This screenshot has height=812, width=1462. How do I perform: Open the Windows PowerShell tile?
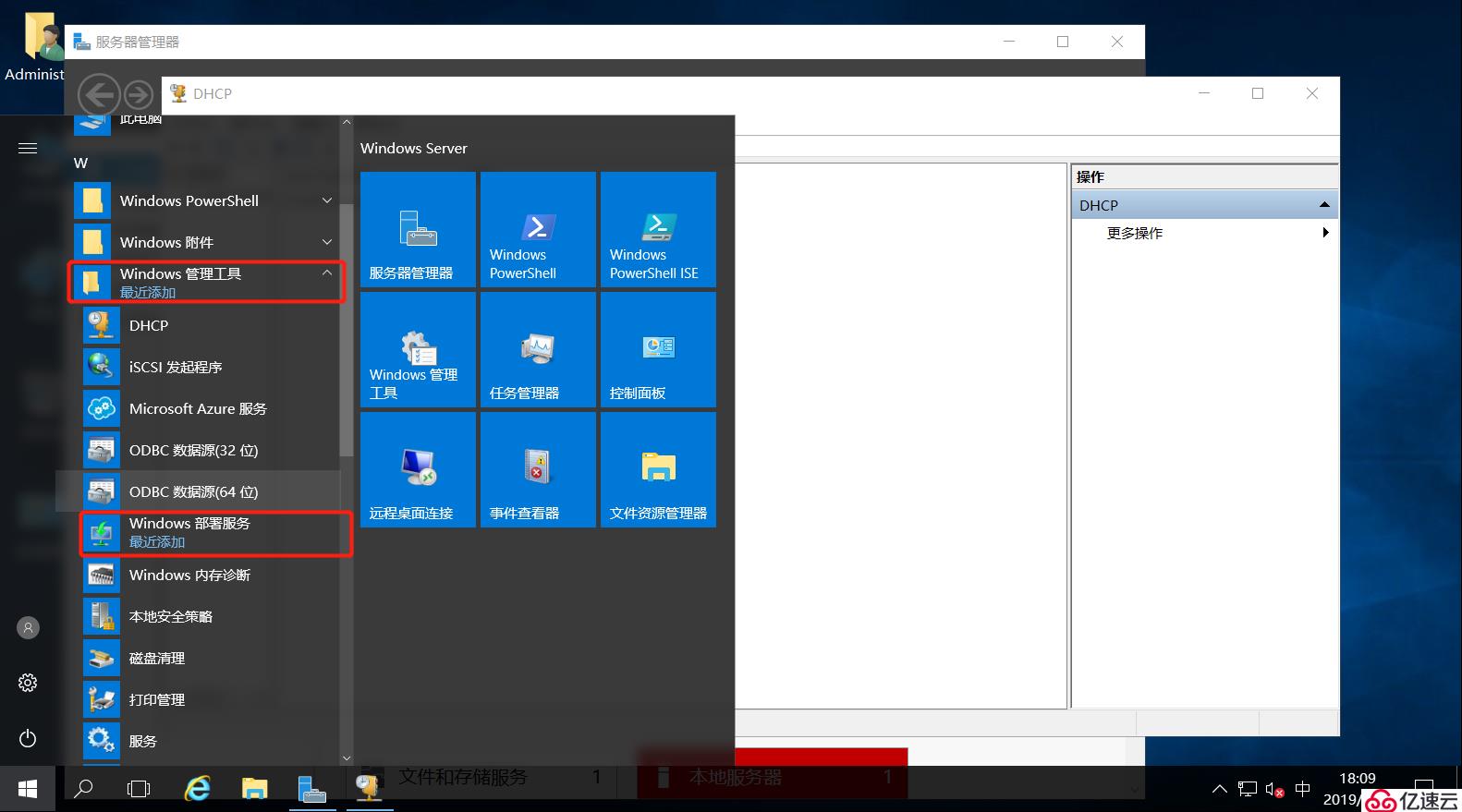coord(538,229)
